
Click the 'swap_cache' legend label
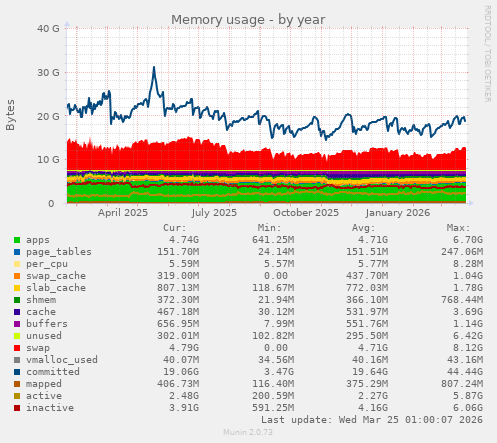tap(56, 276)
